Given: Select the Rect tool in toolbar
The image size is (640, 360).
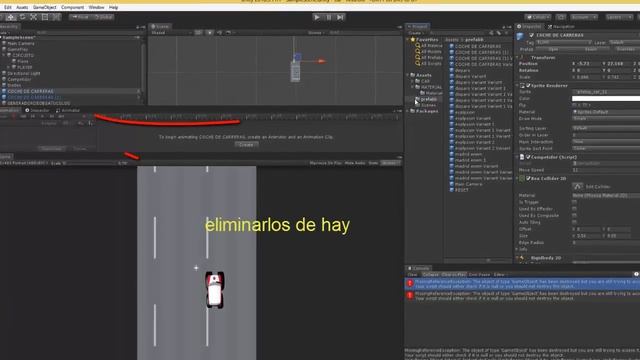Looking at the screenshot, I should coord(45,17).
